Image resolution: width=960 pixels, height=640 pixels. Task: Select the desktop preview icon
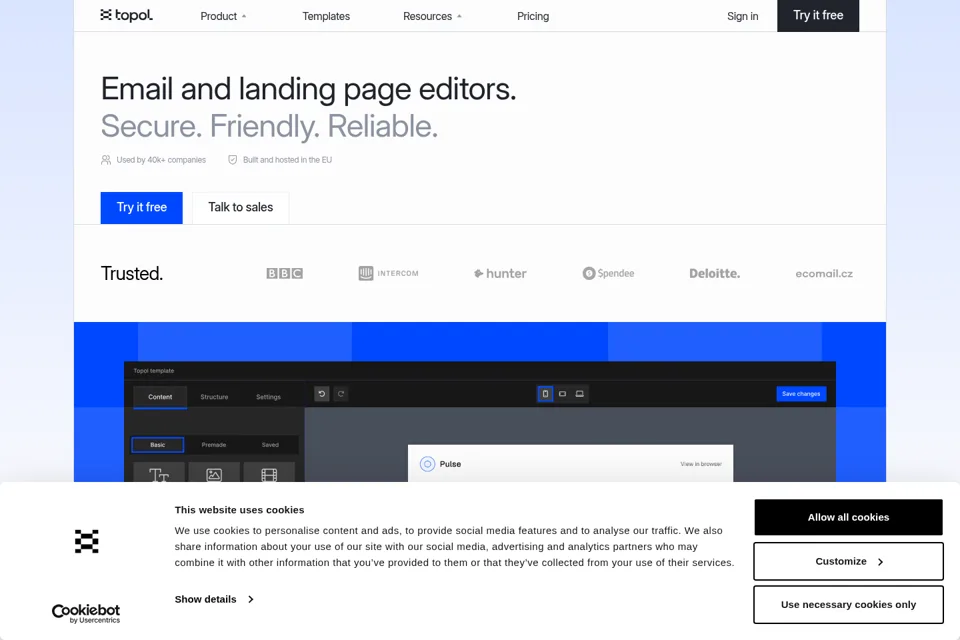579,394
